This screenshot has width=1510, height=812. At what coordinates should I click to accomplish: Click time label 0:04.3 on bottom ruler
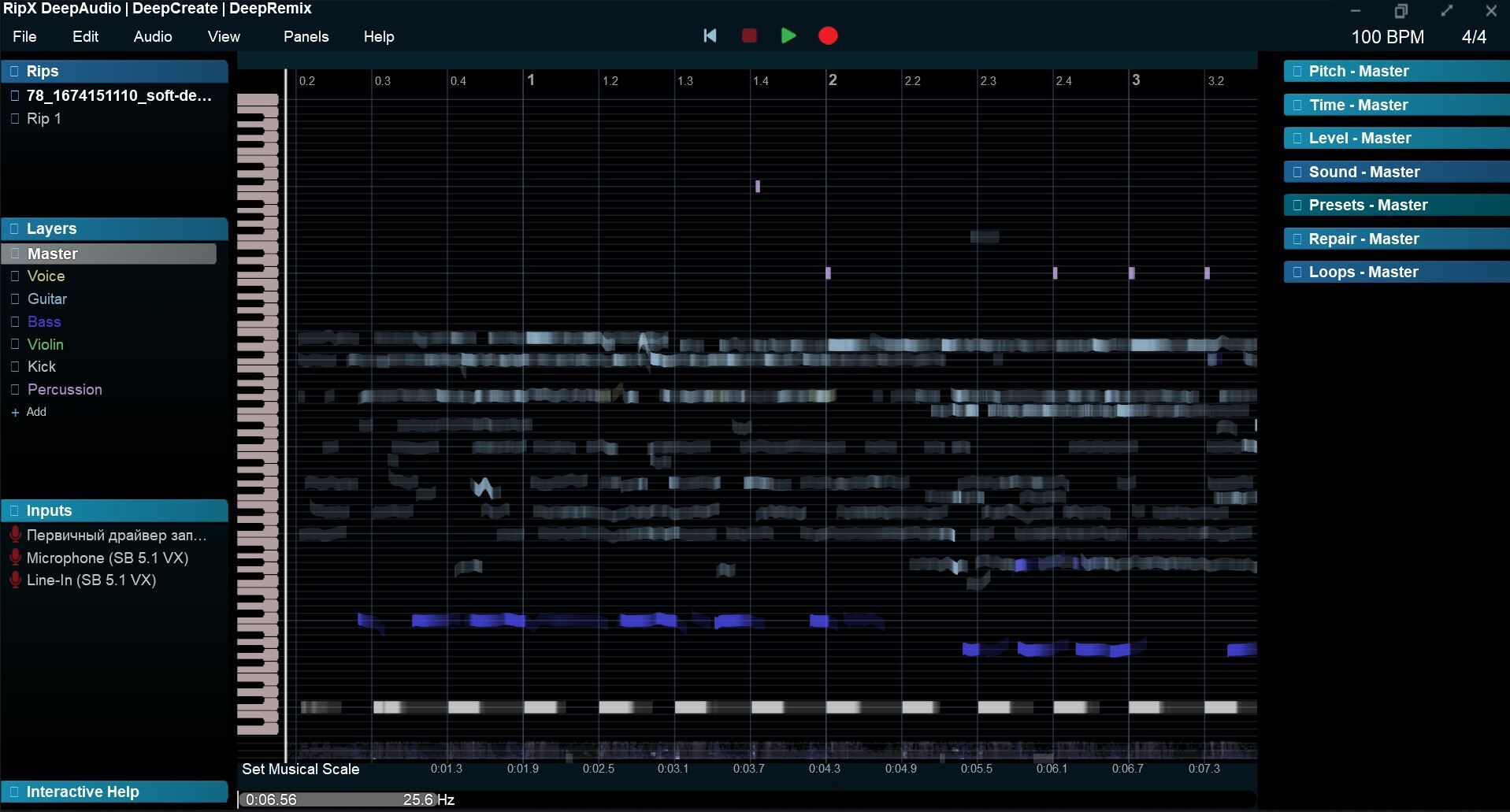(x=824, y=768)
